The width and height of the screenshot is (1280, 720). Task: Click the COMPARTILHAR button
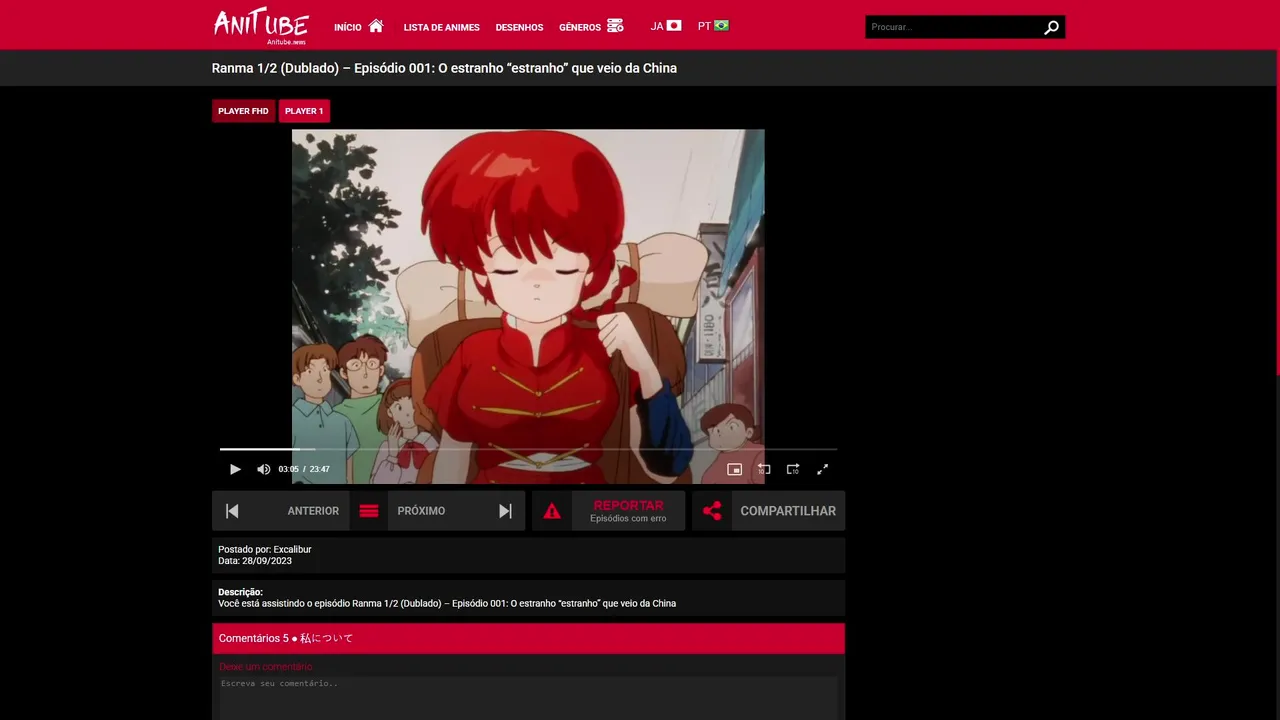[x=788, y=511]
